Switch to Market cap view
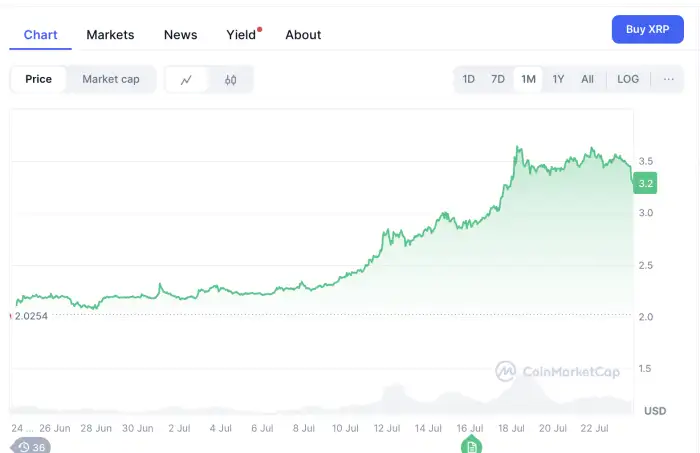The height and width of the screenshot is (453, 700). point(111,79)
